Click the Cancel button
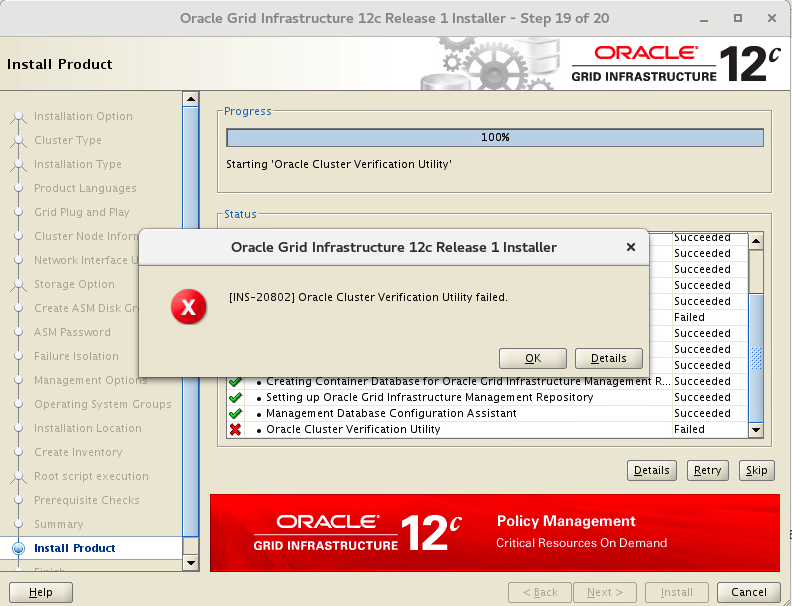Image resolution: width=792 pixels, height=606 pixels. click(x=749, y=592)
